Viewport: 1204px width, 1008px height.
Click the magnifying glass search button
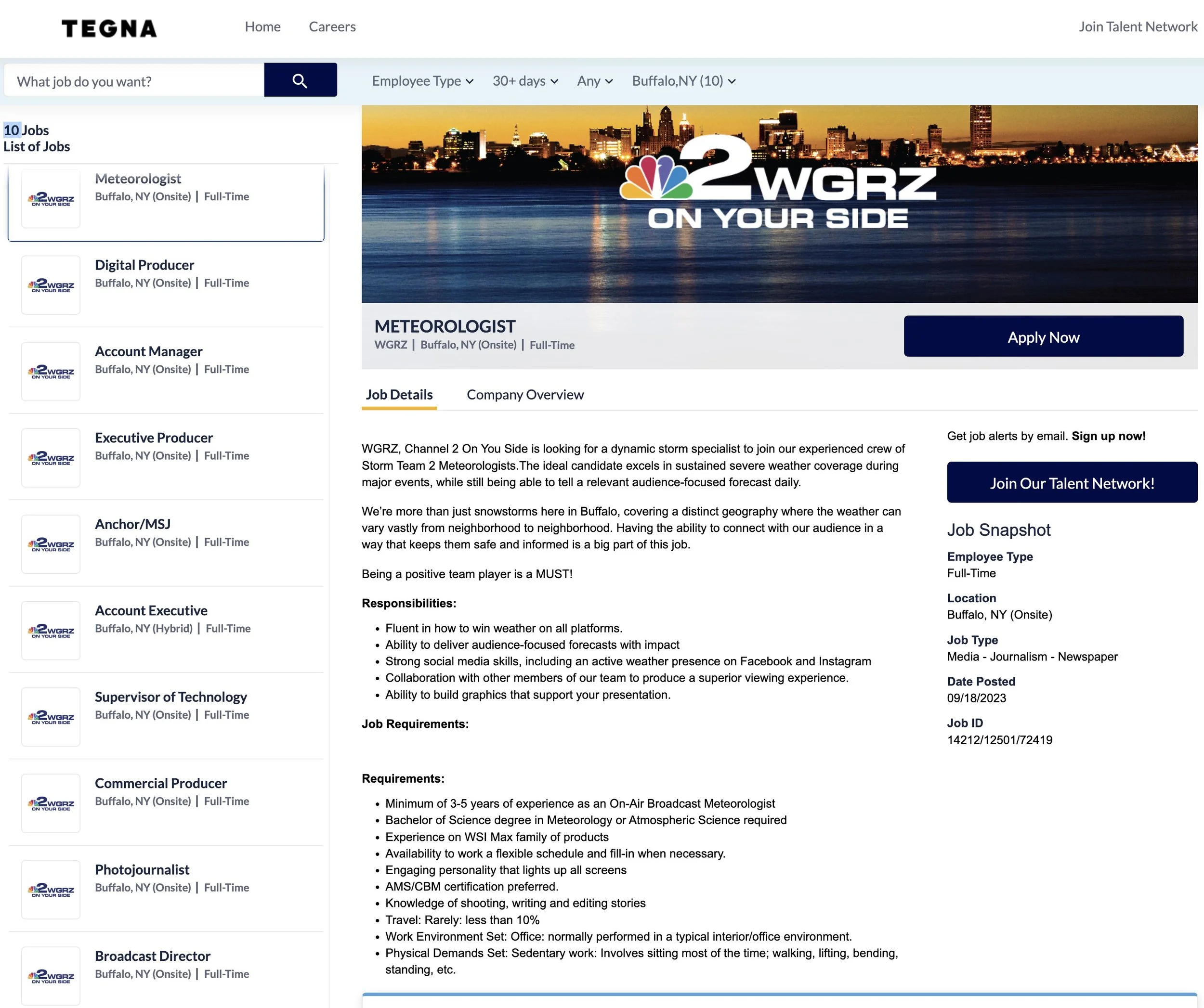click(300, 80)
